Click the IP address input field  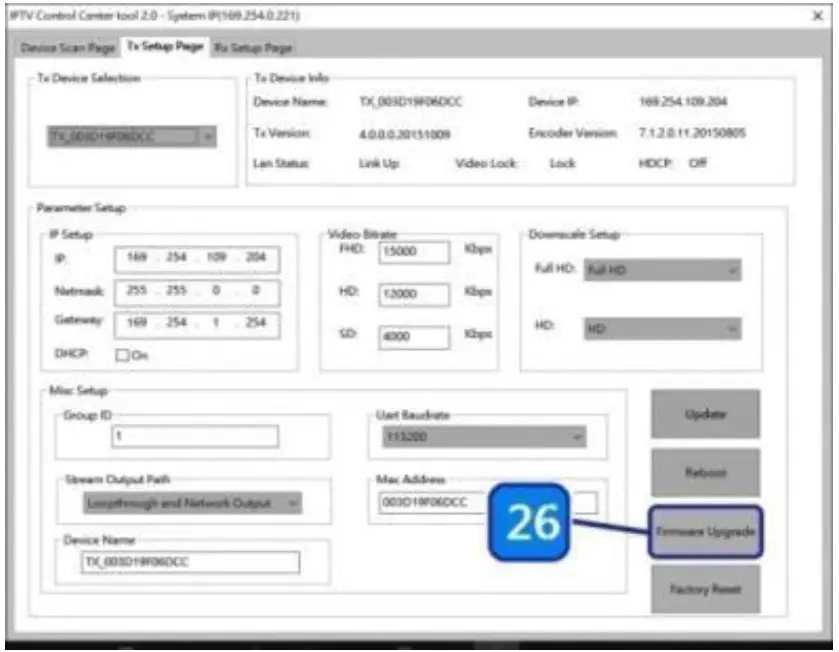[196, 258]
